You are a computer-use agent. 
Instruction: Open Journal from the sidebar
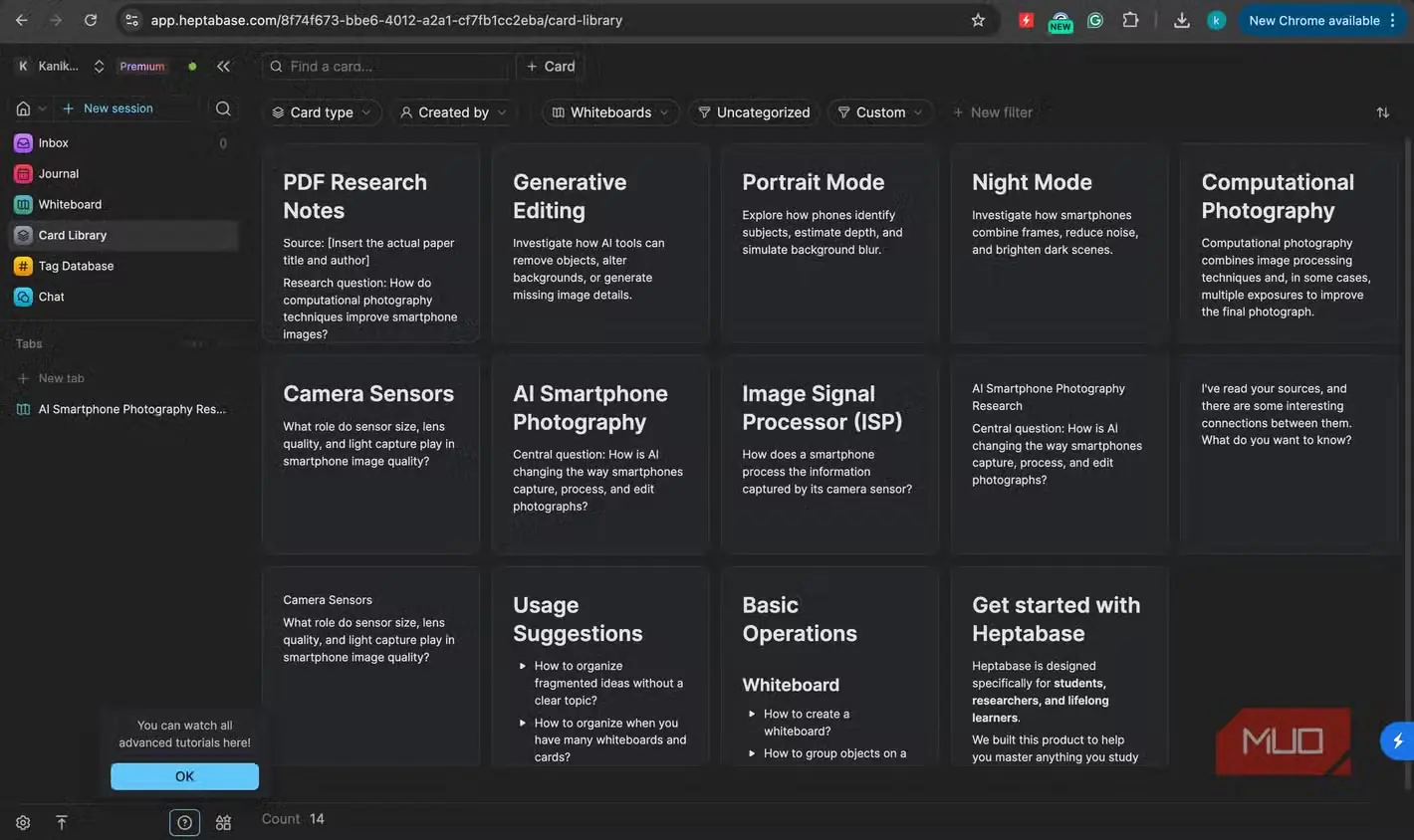tap(122, 174)
